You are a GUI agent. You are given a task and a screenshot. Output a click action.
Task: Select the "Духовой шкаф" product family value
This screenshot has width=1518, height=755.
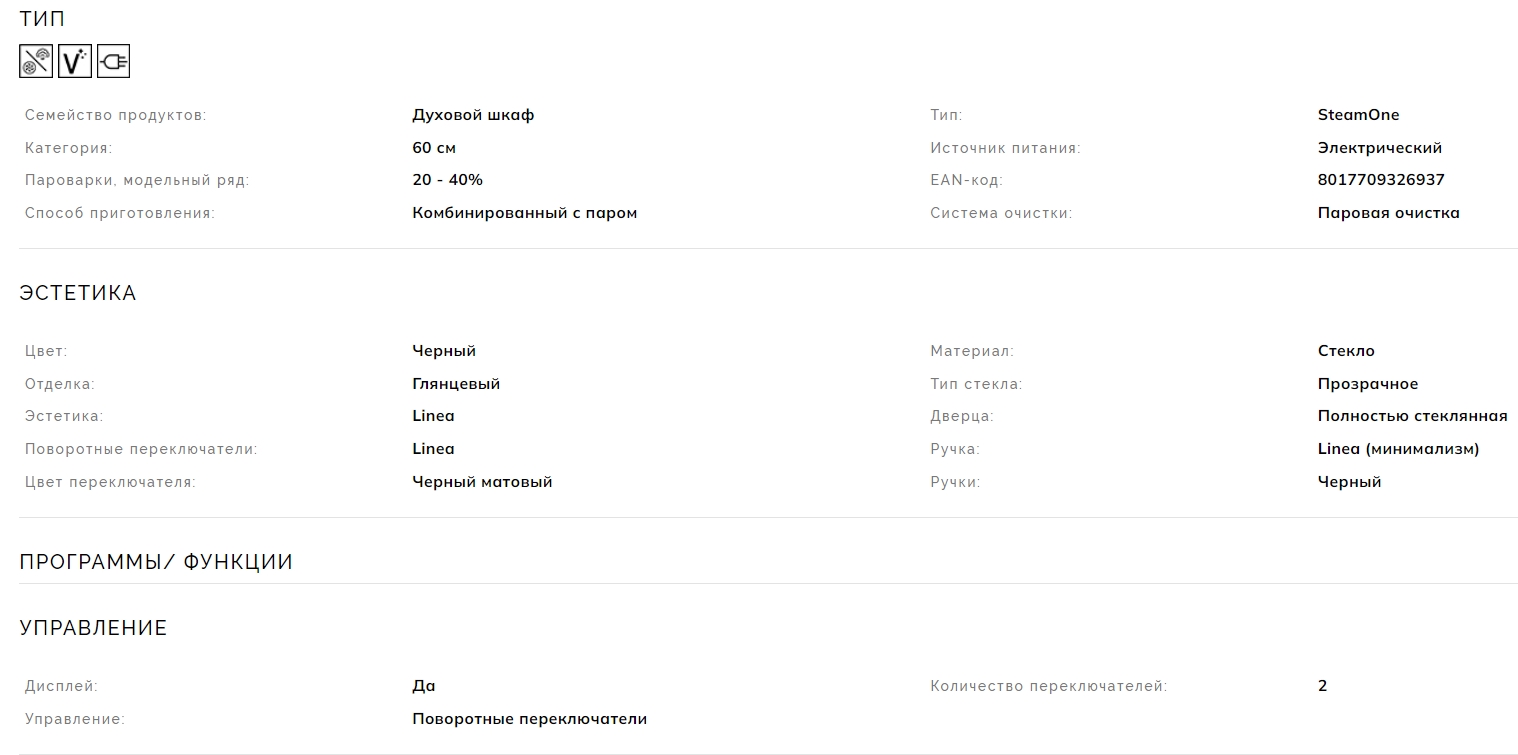[x=473, y=115]
